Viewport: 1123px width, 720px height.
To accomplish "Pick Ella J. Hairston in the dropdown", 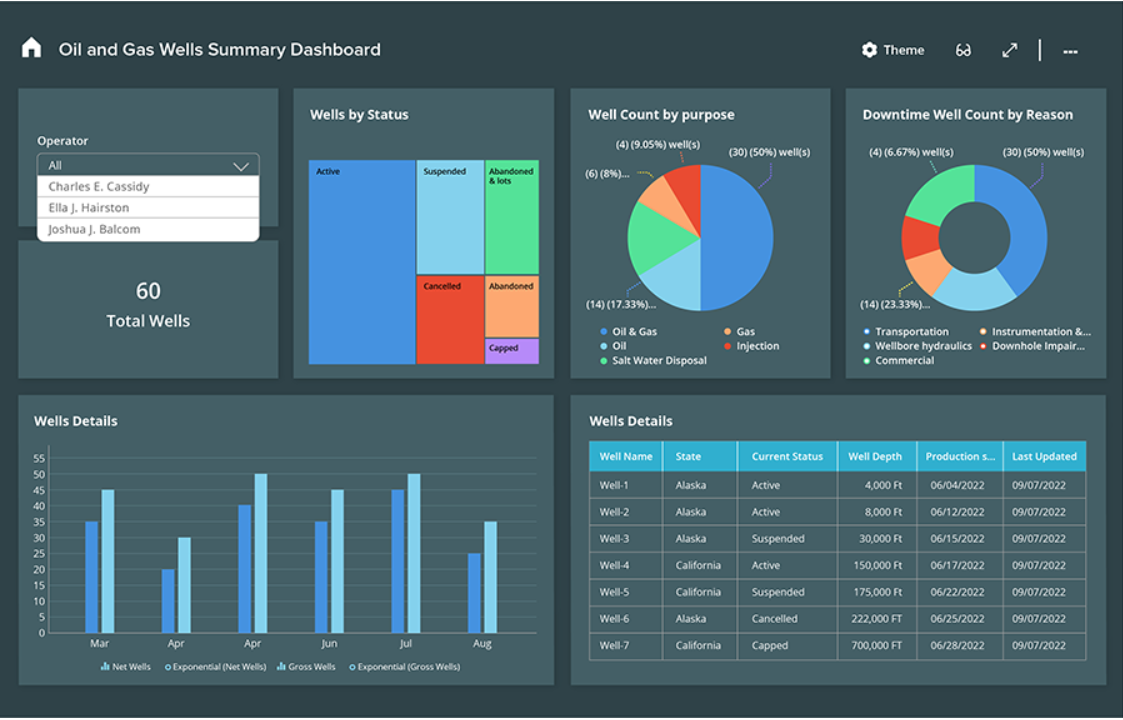I will tap(89, 208).
